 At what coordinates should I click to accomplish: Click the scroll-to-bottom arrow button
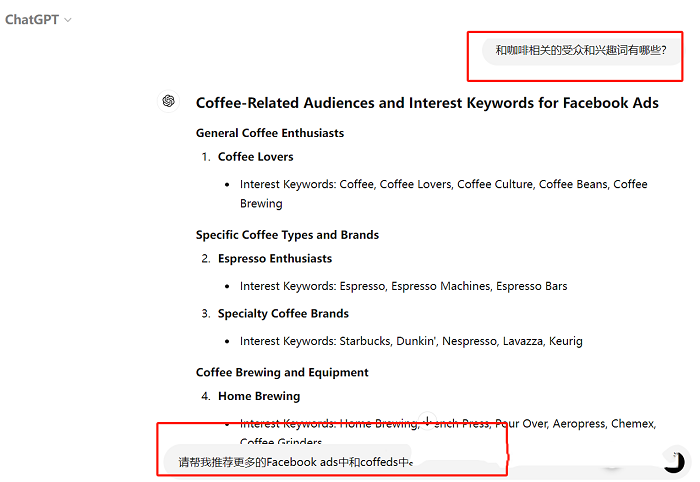[x=427, y=420]
